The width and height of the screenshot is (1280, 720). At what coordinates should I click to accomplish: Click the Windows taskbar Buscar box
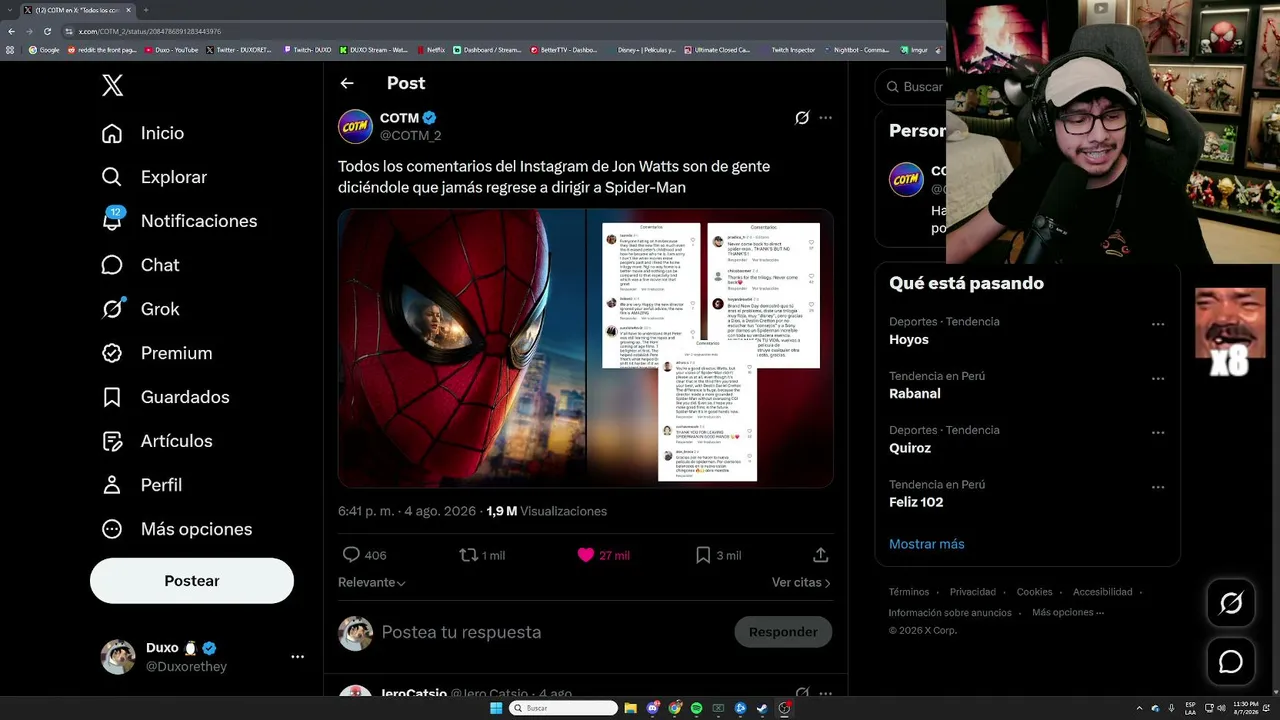564,708
